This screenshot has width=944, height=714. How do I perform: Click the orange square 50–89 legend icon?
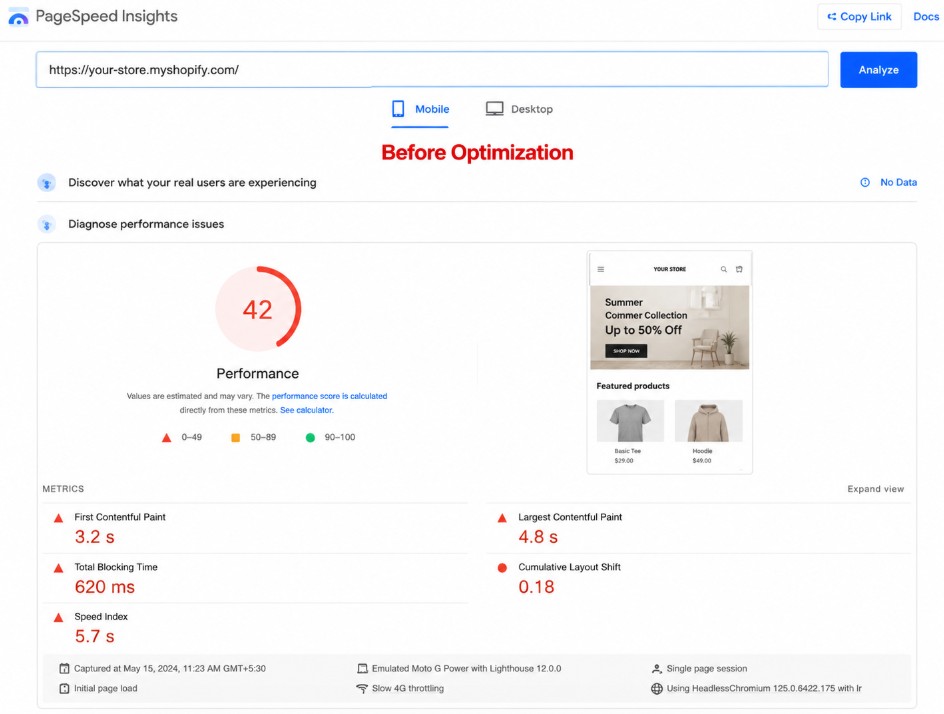(235, 438)
